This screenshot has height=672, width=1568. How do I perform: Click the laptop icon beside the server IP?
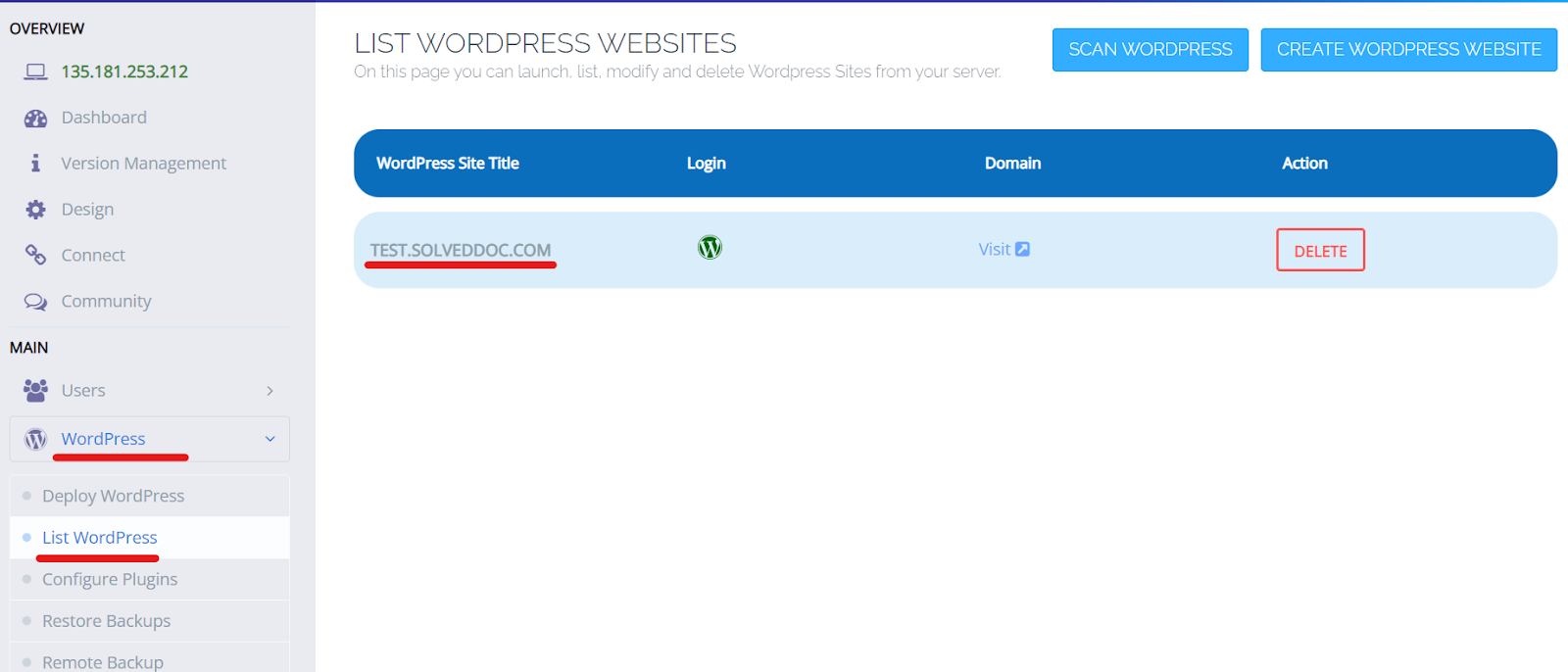tap(35, 72)
